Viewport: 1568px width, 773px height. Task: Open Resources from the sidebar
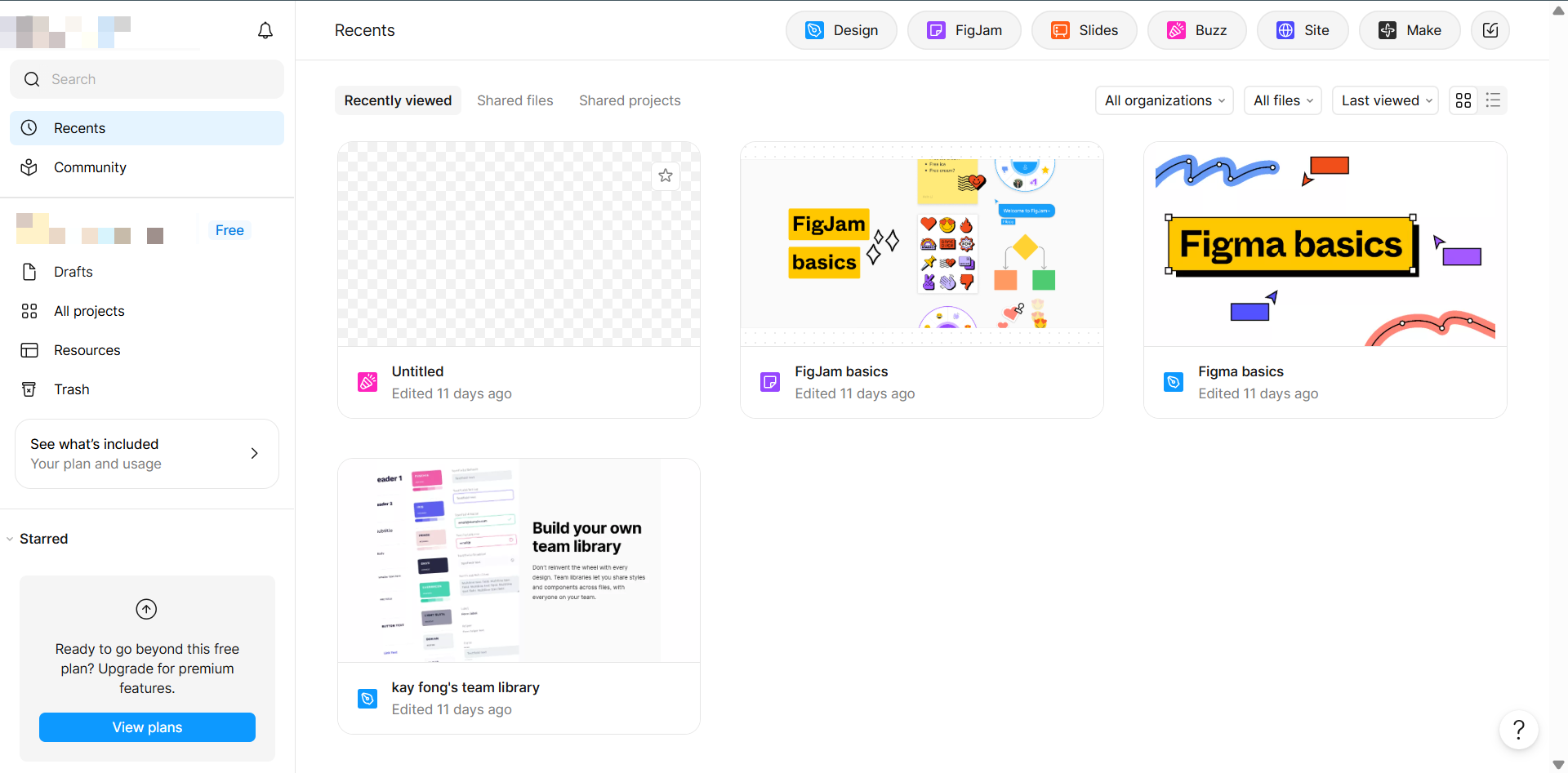[147, 350]
